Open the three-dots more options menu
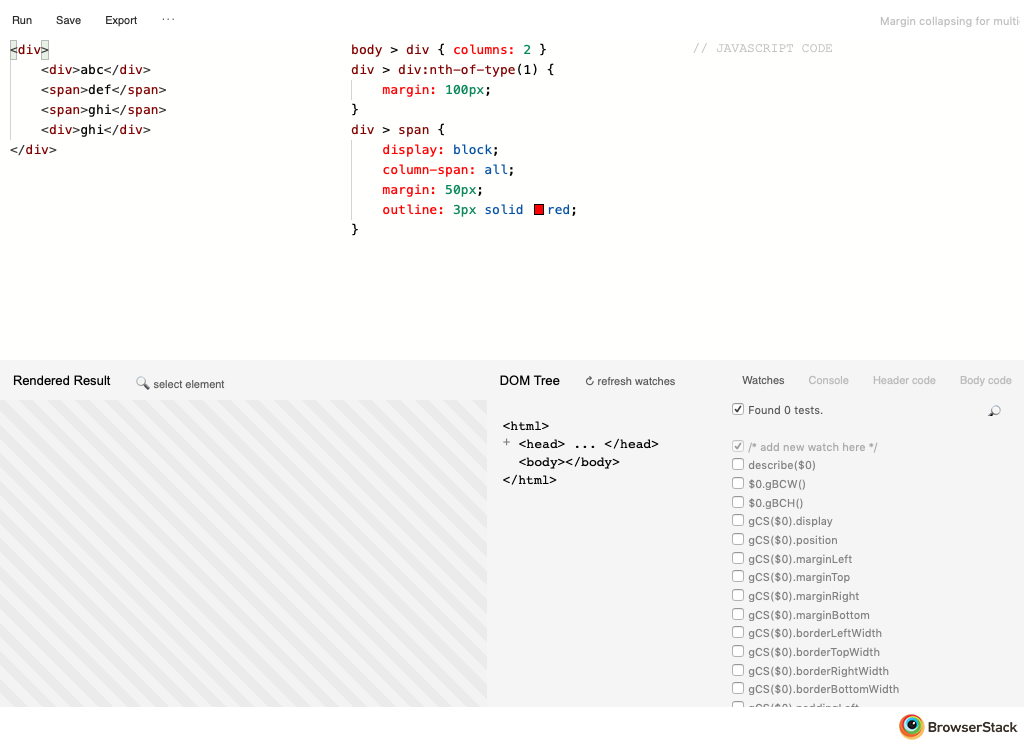The width and height of the screenshot is (1024, 746). pos(168,20)
